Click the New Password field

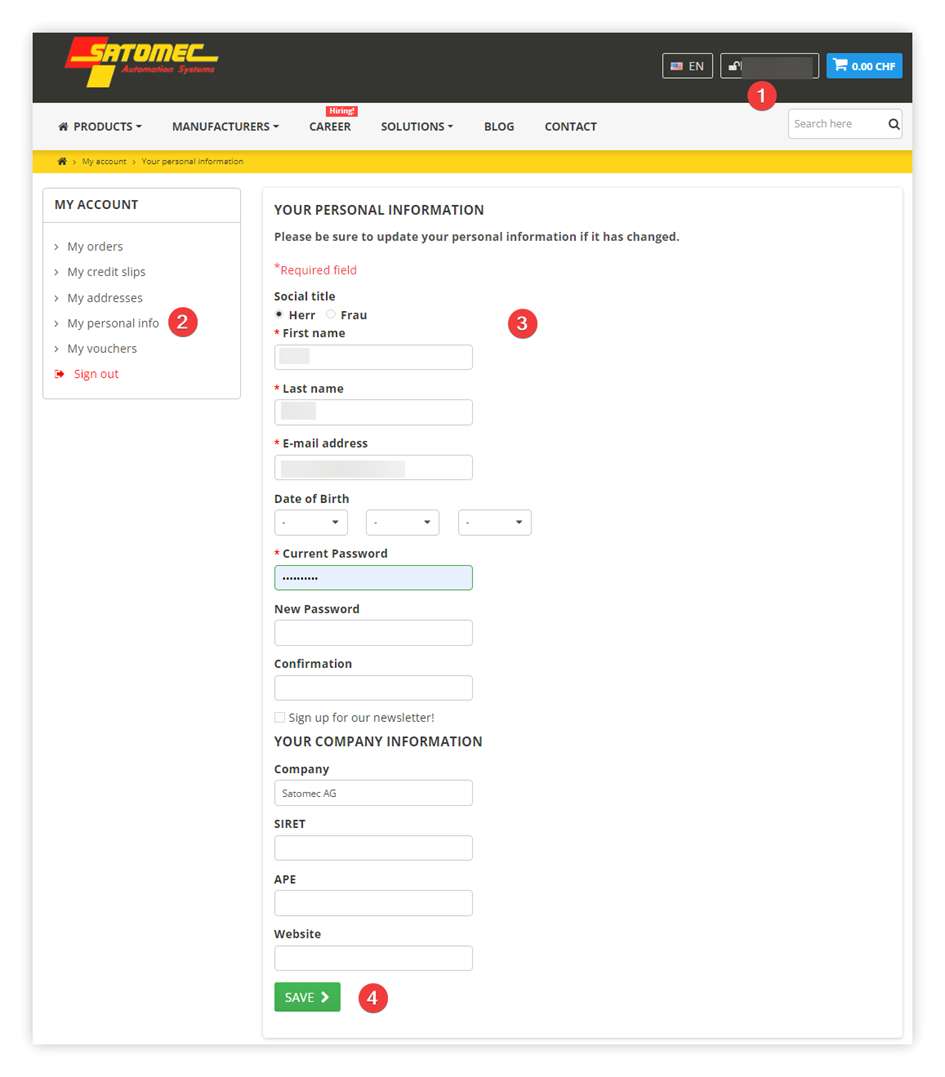pos(373,633)
